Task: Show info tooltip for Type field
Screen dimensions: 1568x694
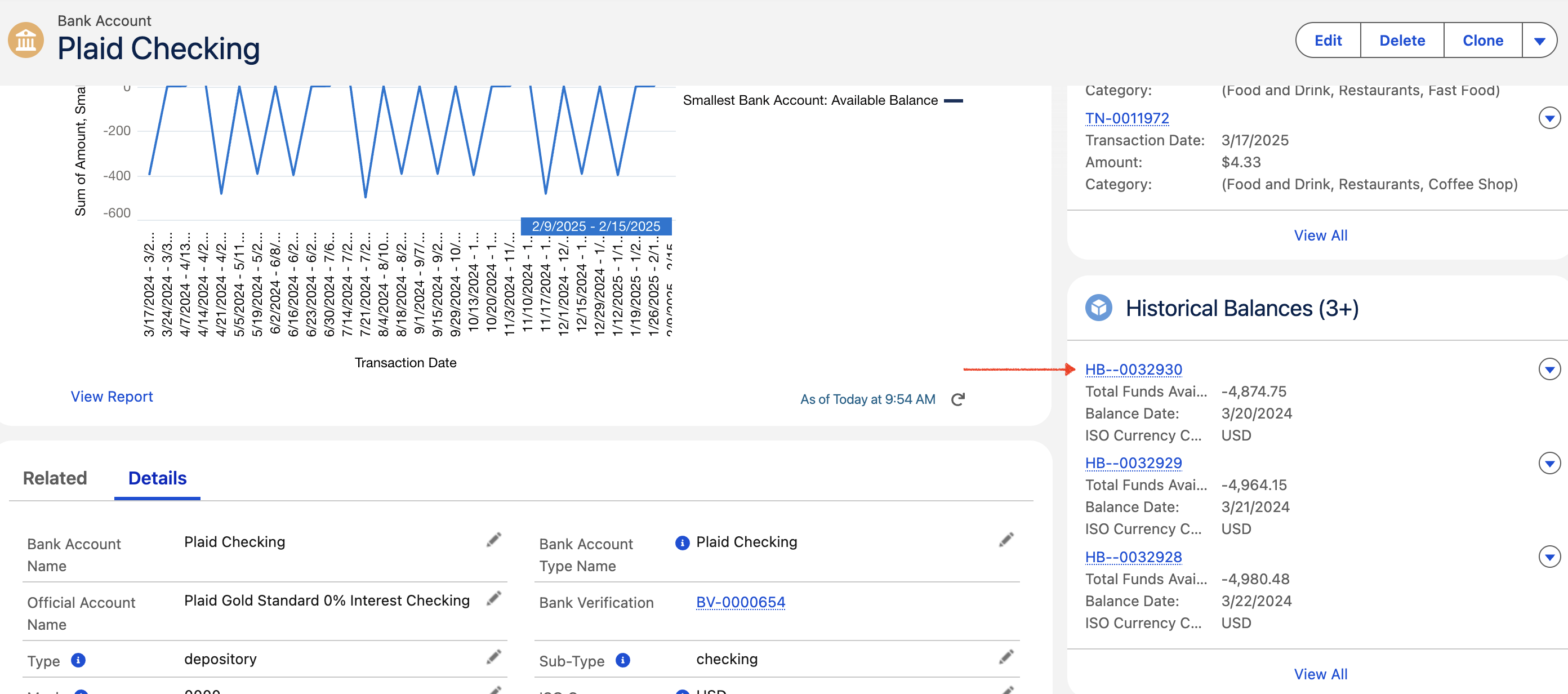Action: tap(78, 660)
